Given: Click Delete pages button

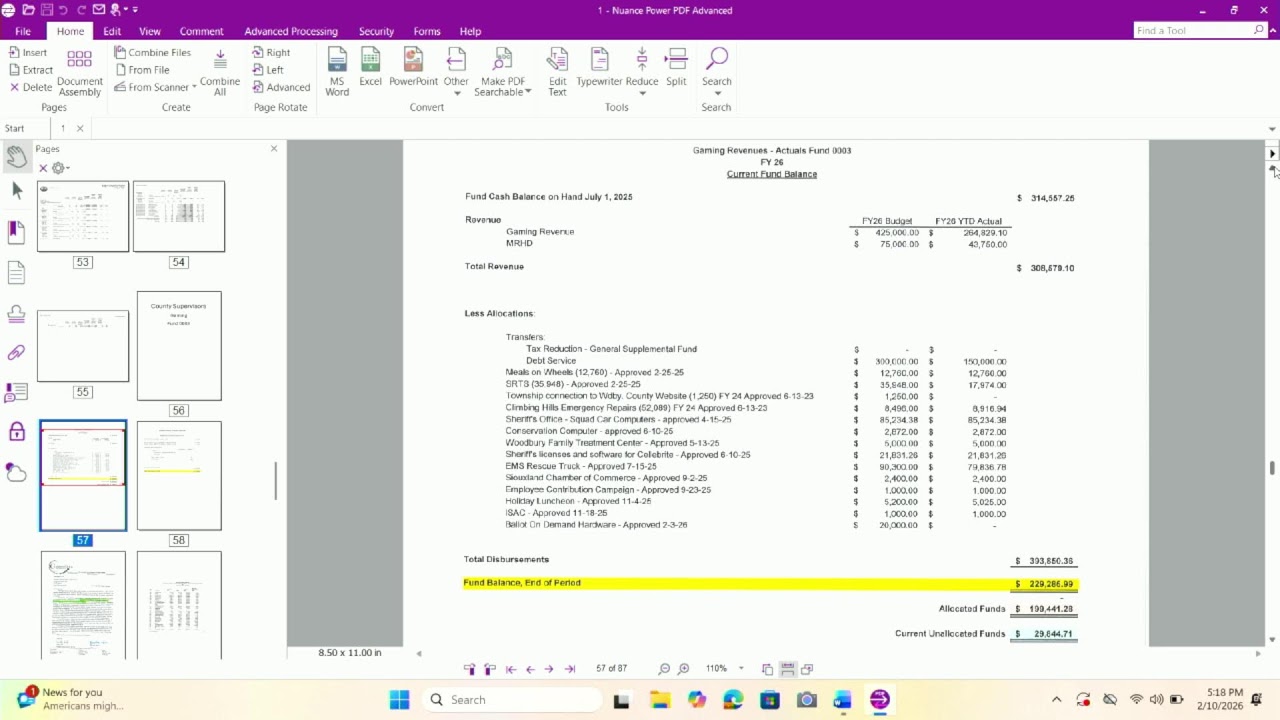Looking at the screenshot, I should (31, 87).
